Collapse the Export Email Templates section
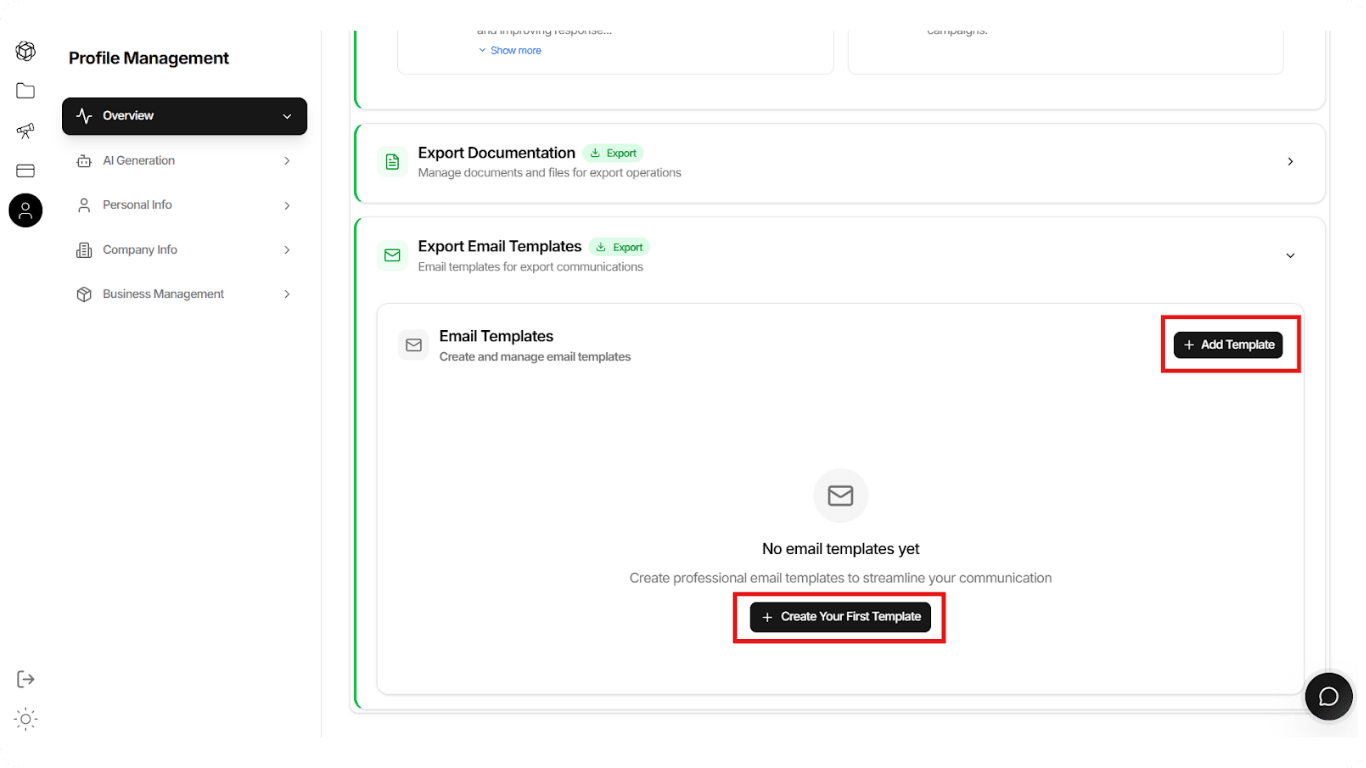The width and height of the screenshot is (1366, 768). pyautogui.click(x=1290, y=255)
